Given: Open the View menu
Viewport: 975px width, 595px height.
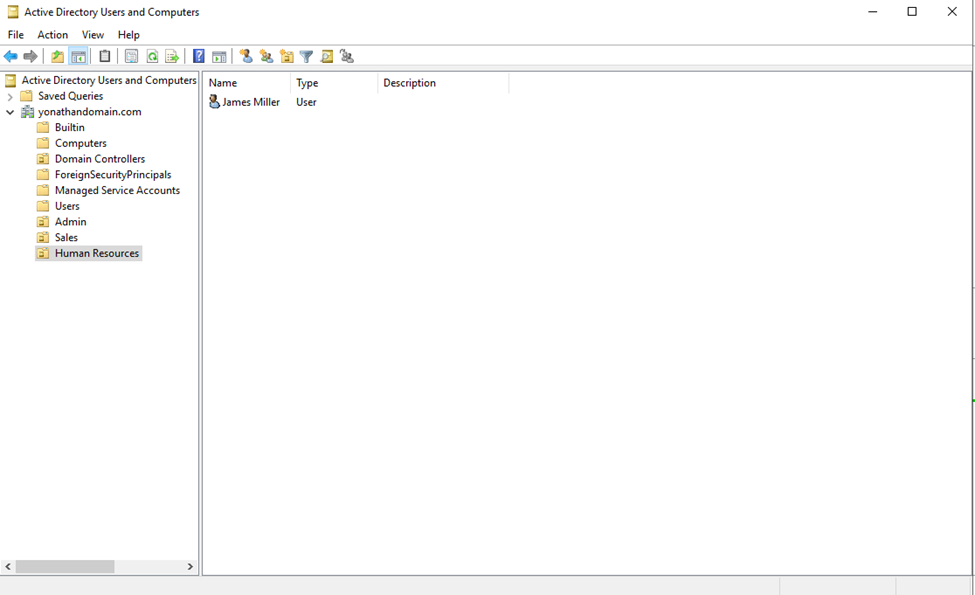Looking at the screenshot, I should (x=93, y=35).
